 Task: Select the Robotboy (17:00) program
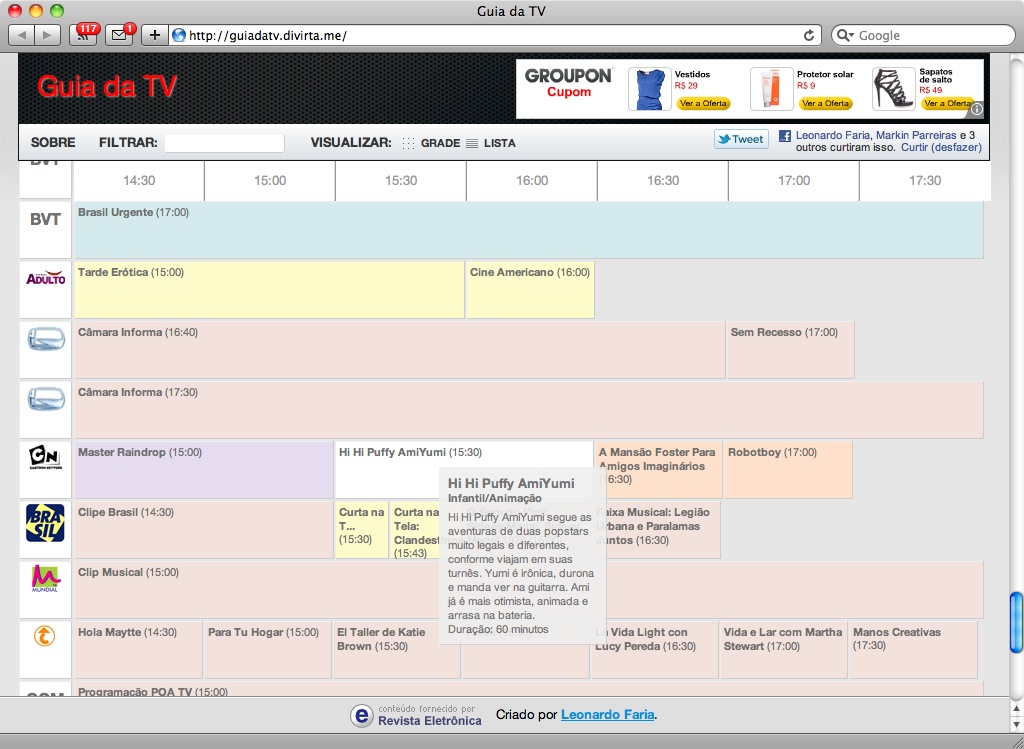(788, 470)
